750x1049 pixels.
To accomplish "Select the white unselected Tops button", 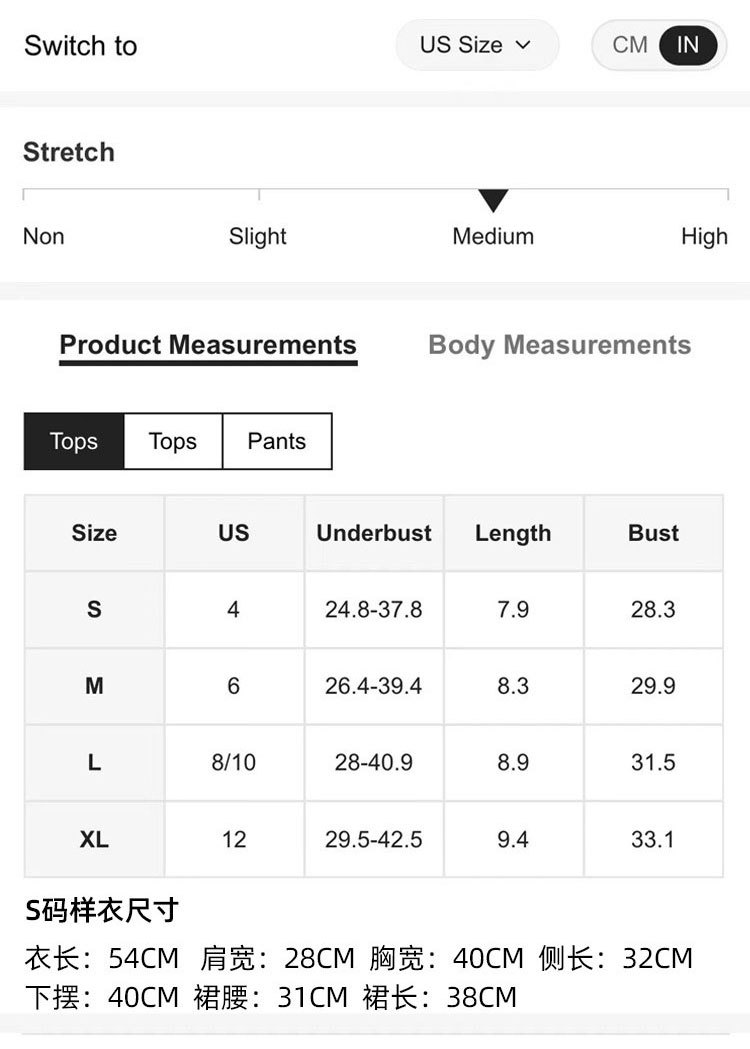I will pos(173,441).
